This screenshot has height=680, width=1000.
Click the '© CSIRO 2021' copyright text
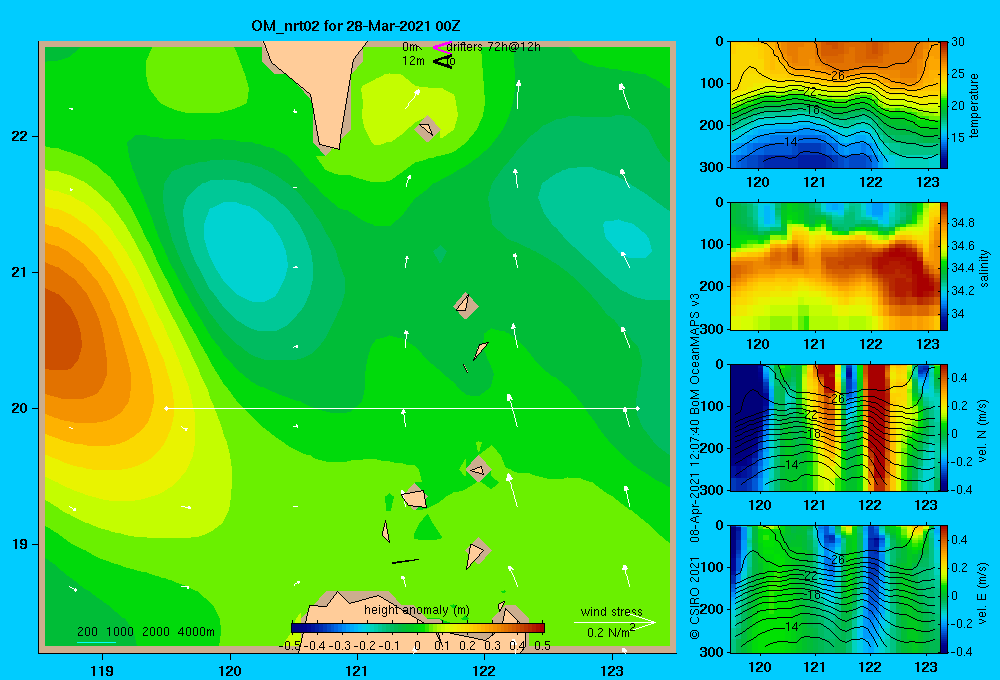695,597
